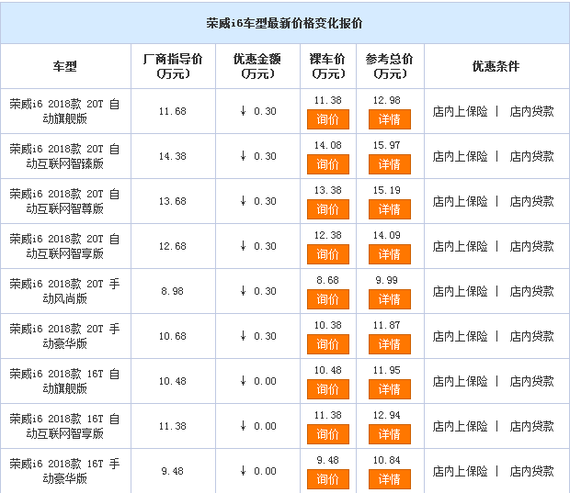Click 询价 for 20T 自动互联网智尊版
The image size is (570, 493).
pyautogui.click(x=328, y=209)
